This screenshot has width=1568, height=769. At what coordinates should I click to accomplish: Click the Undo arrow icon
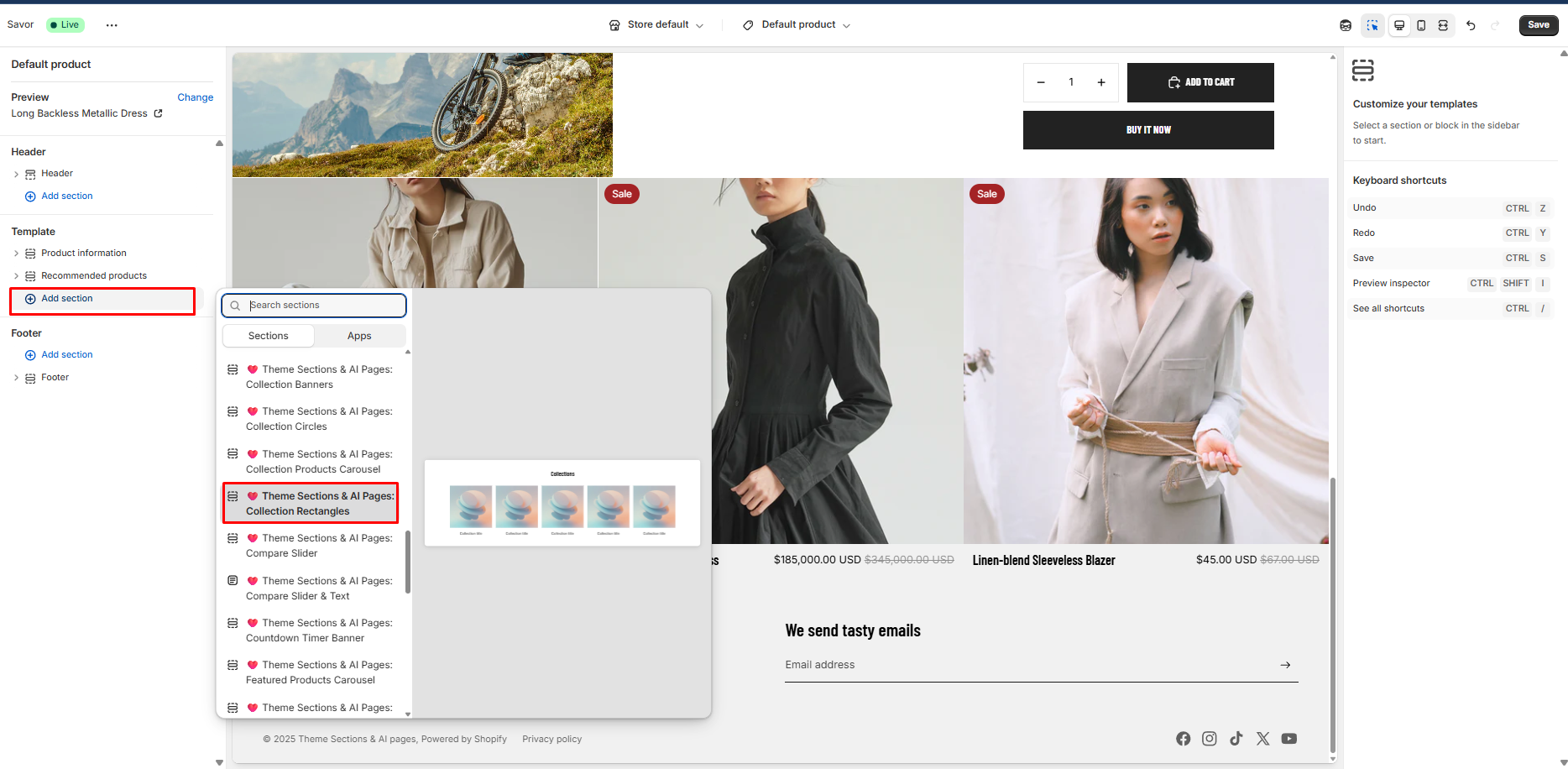click(x=1471, y=25)
